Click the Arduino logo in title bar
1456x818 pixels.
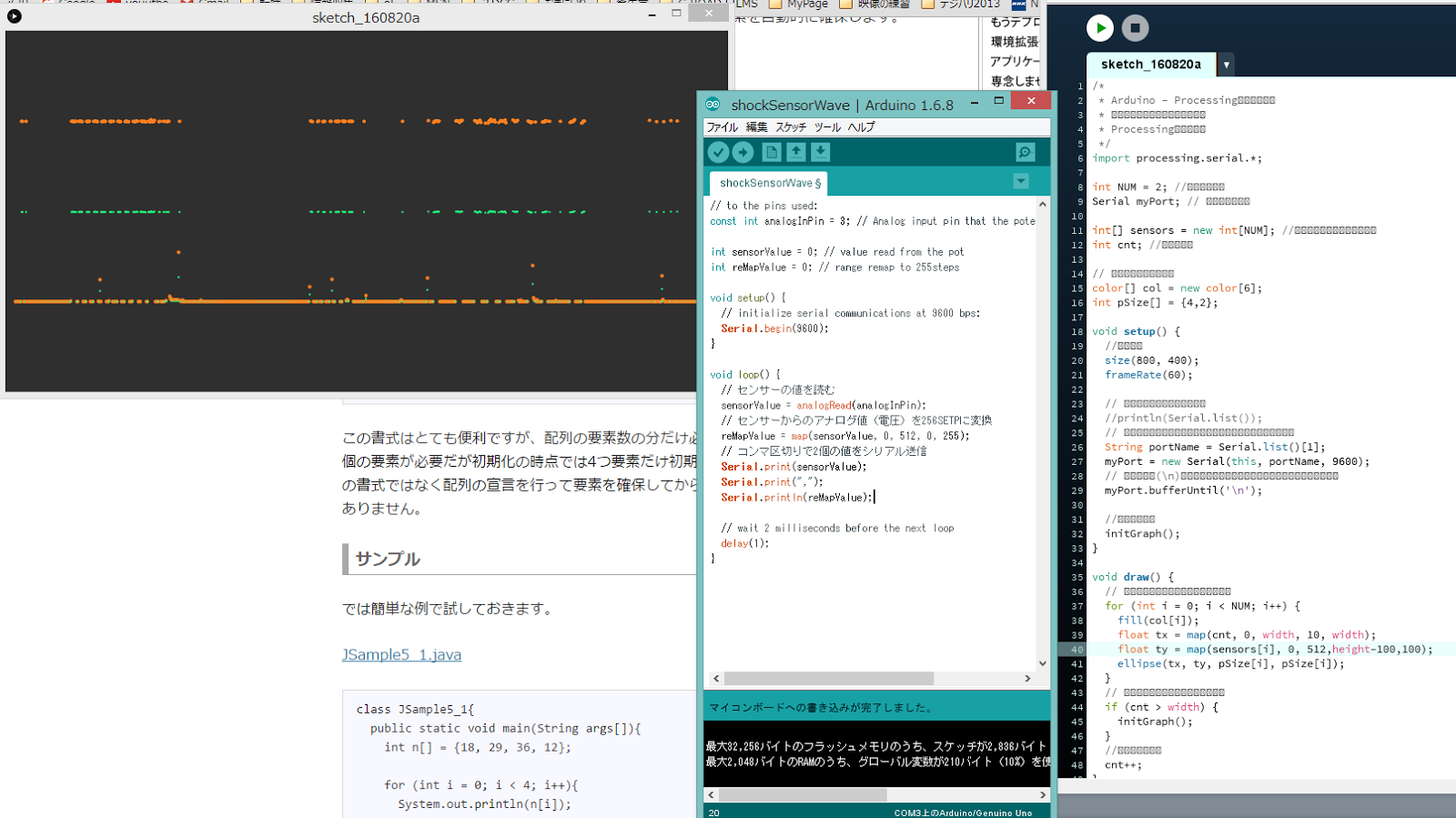click(713, 105)
